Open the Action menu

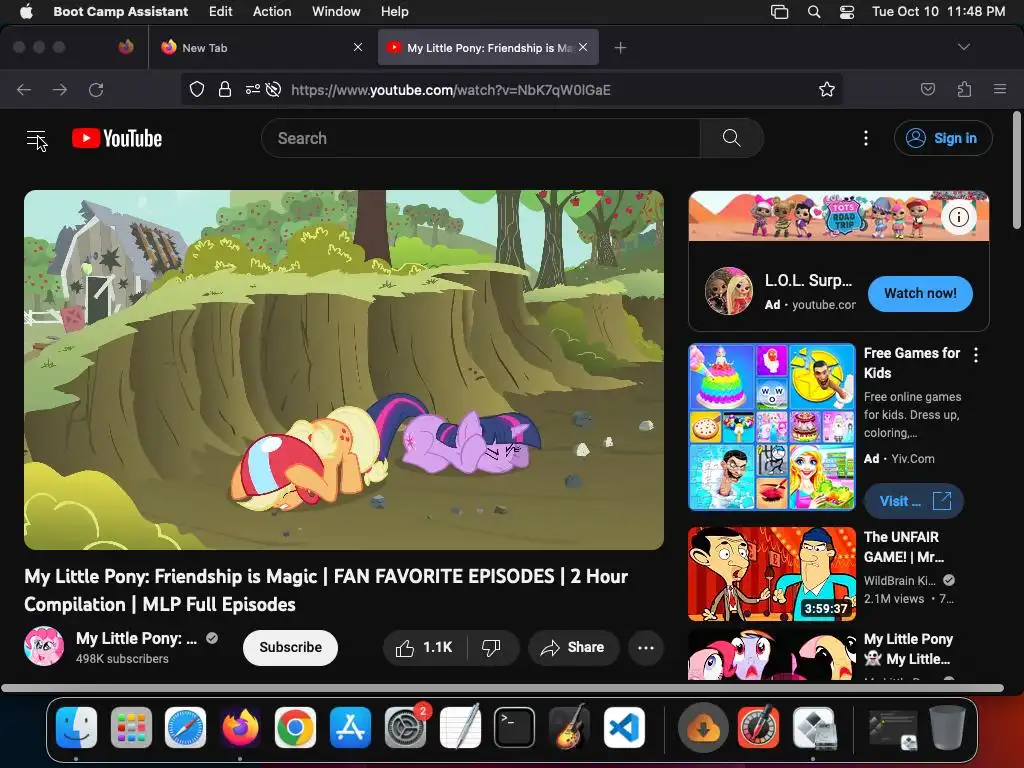coord(272,12)
